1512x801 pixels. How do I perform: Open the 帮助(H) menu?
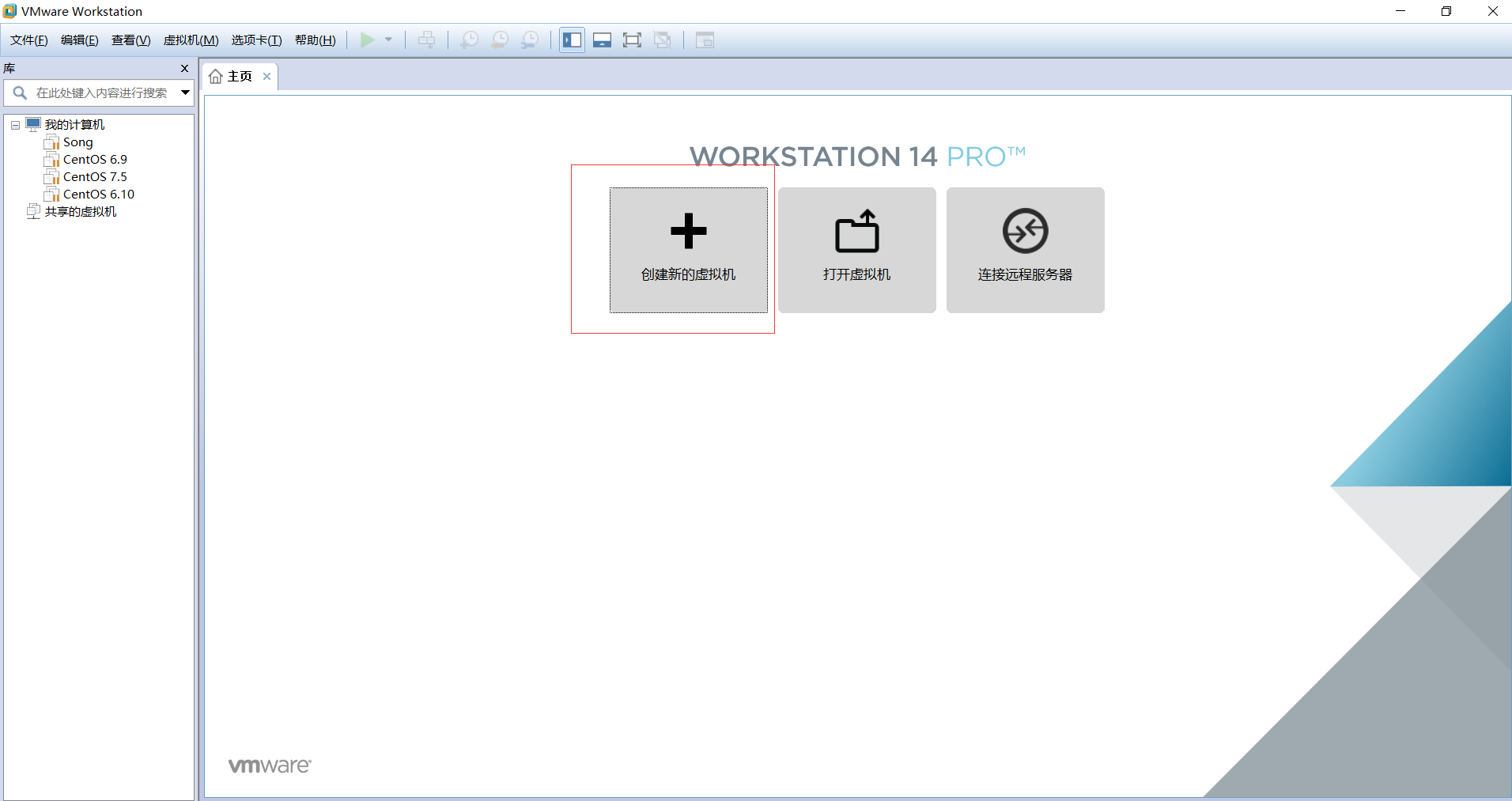coord(316,40)
